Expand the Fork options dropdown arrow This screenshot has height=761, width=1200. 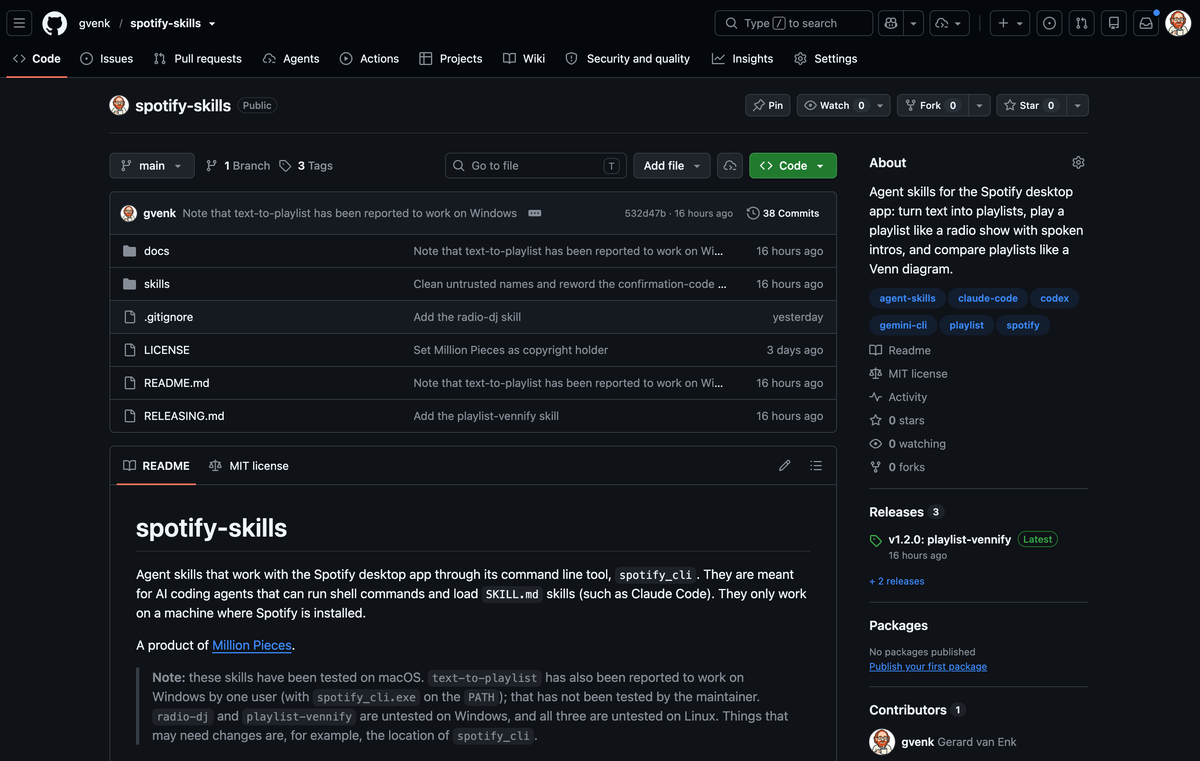click(980, 105)
